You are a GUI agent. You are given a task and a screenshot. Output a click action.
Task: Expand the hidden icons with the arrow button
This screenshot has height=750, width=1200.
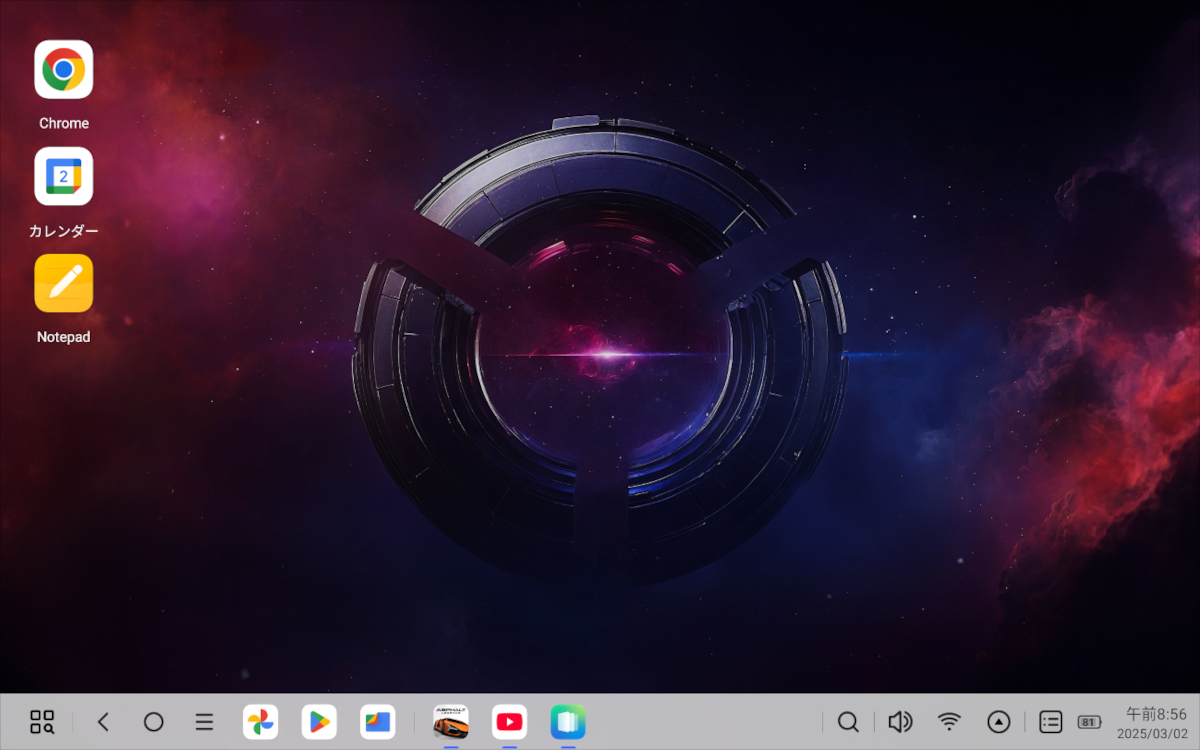click(998, 721)
